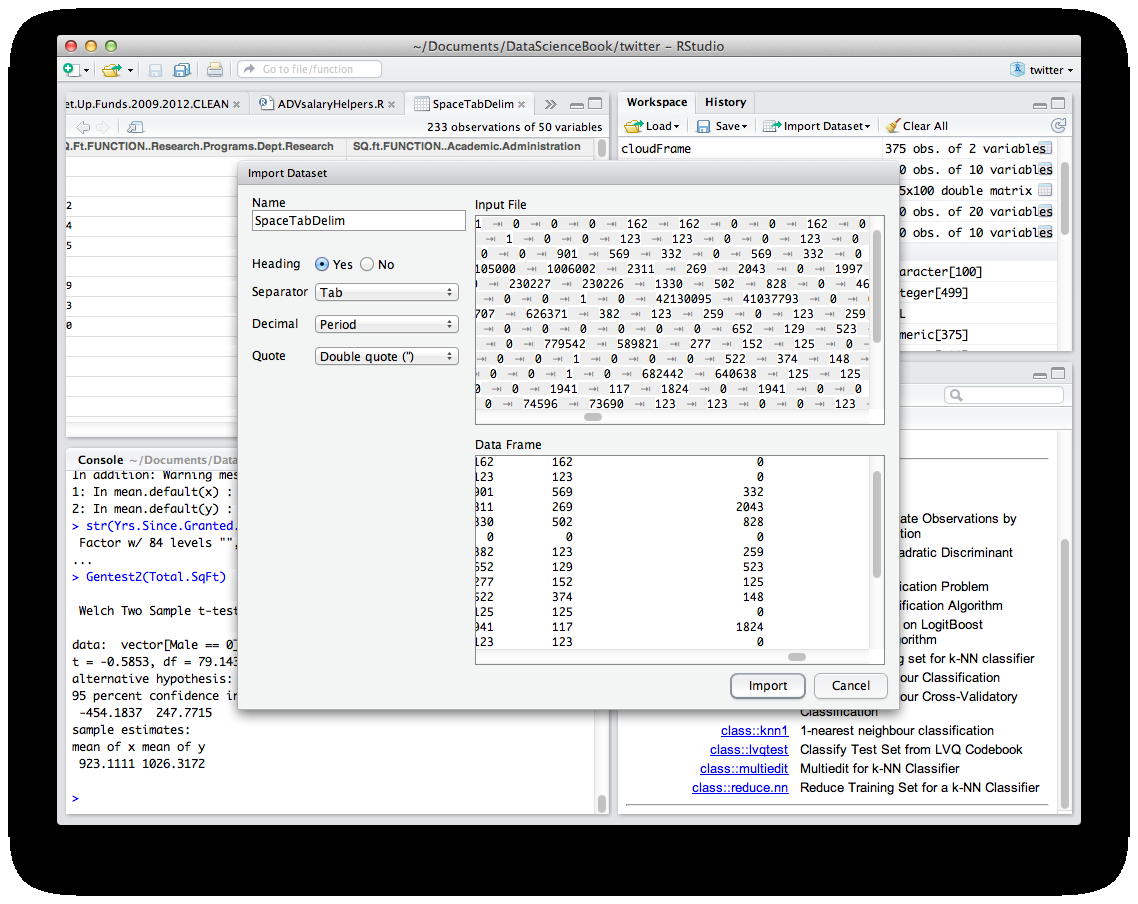1138x904 pixels.
Task: Click the show in new window icon
Action: (135, 127)
